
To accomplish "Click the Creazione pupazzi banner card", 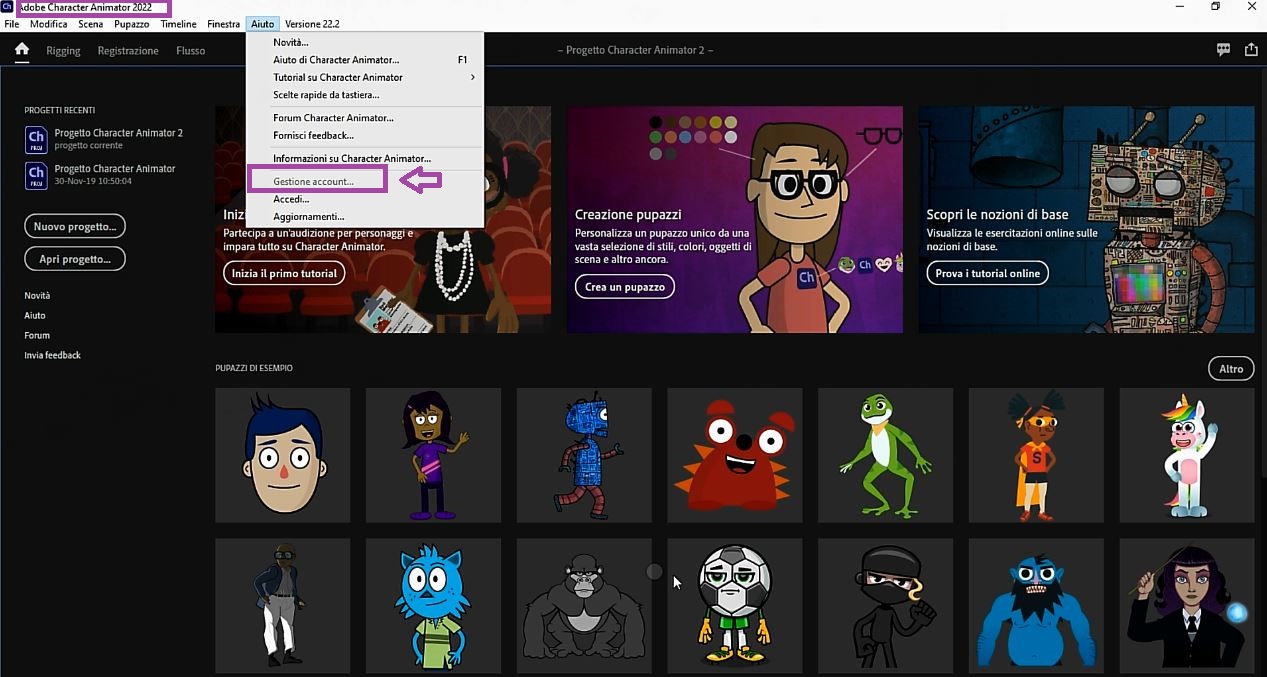I will point(735,220).
